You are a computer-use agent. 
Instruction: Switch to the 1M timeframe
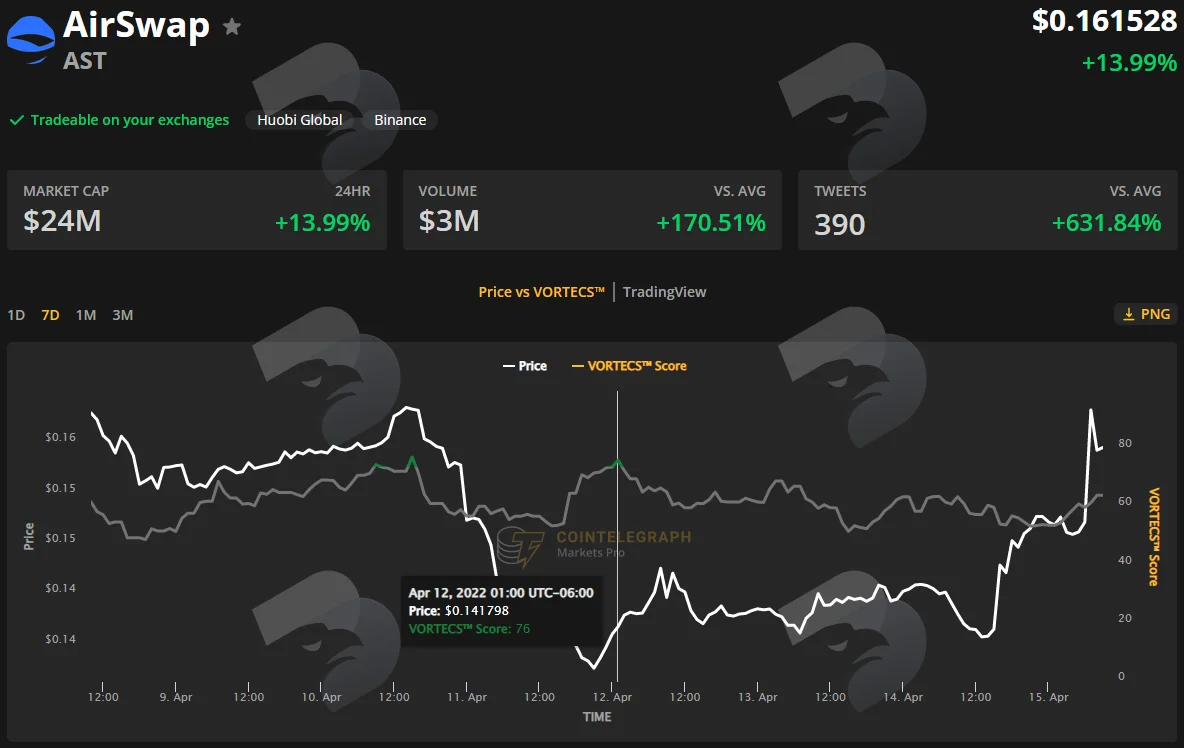click(x=86, y=315)
